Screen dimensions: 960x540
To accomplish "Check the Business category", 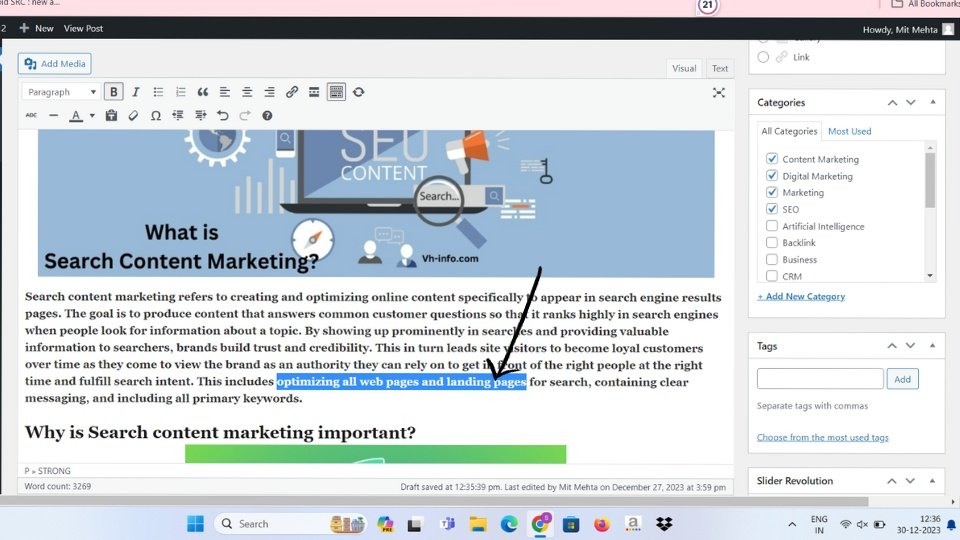I will click(771, 259).
